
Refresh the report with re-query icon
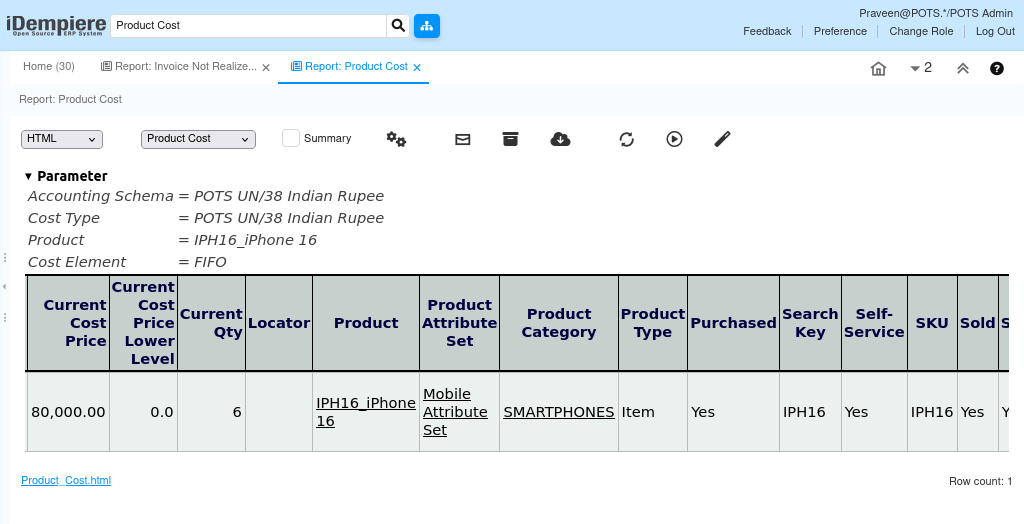pyautogui.click(x=626, y=139)
